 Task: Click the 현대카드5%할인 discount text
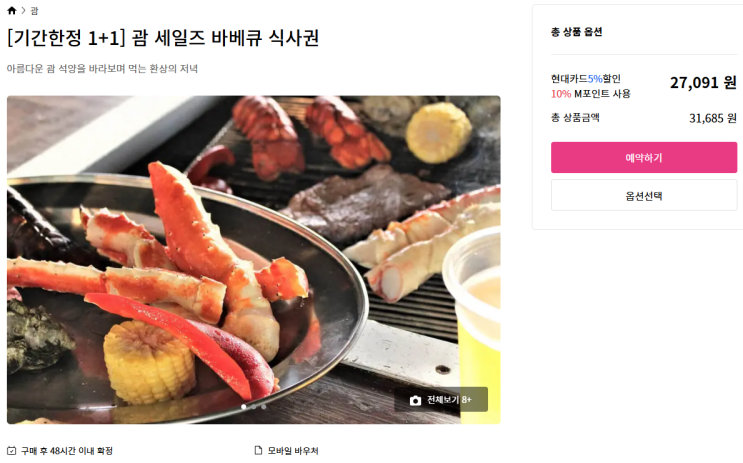click(x=586, y=79)
